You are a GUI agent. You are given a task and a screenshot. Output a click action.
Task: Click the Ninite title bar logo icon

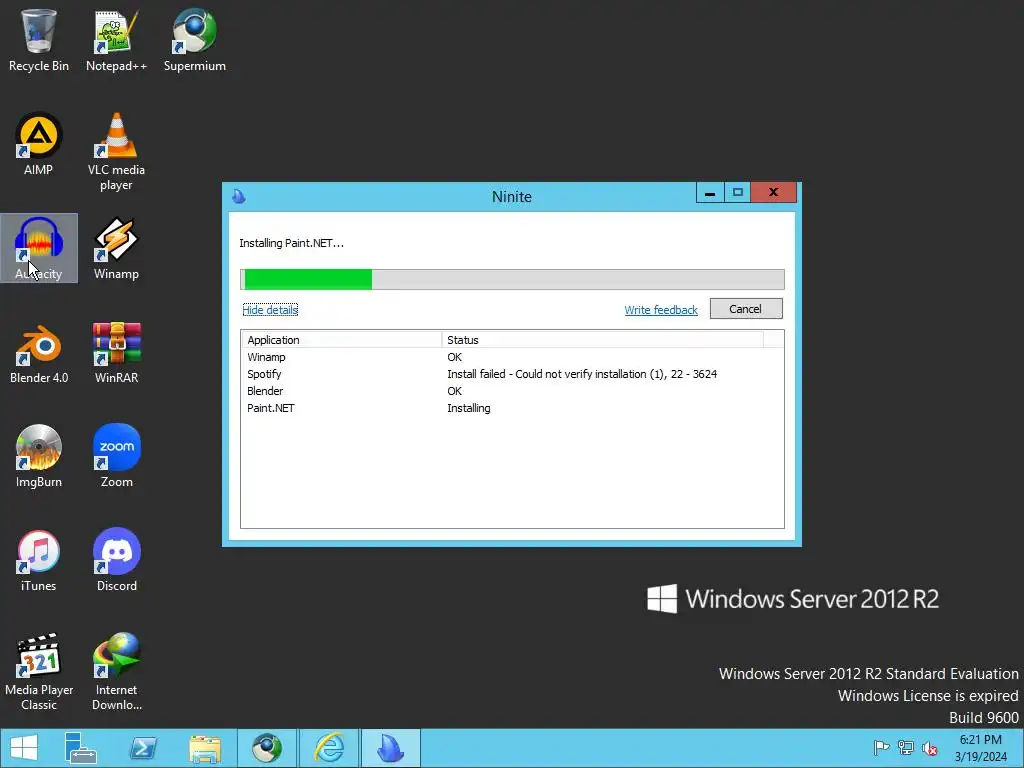[239, 196]
